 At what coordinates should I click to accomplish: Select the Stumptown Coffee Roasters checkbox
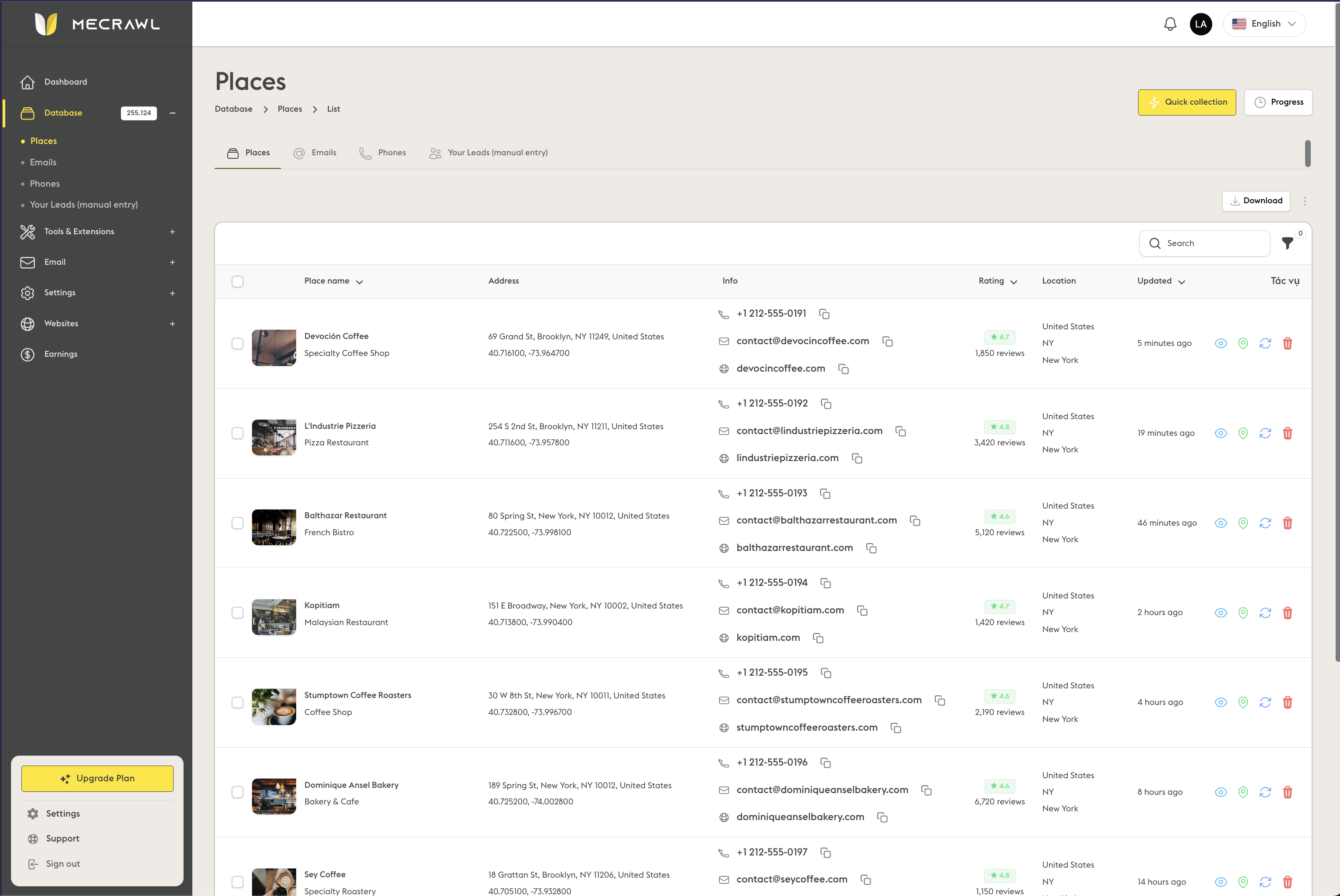coord(238,702)
